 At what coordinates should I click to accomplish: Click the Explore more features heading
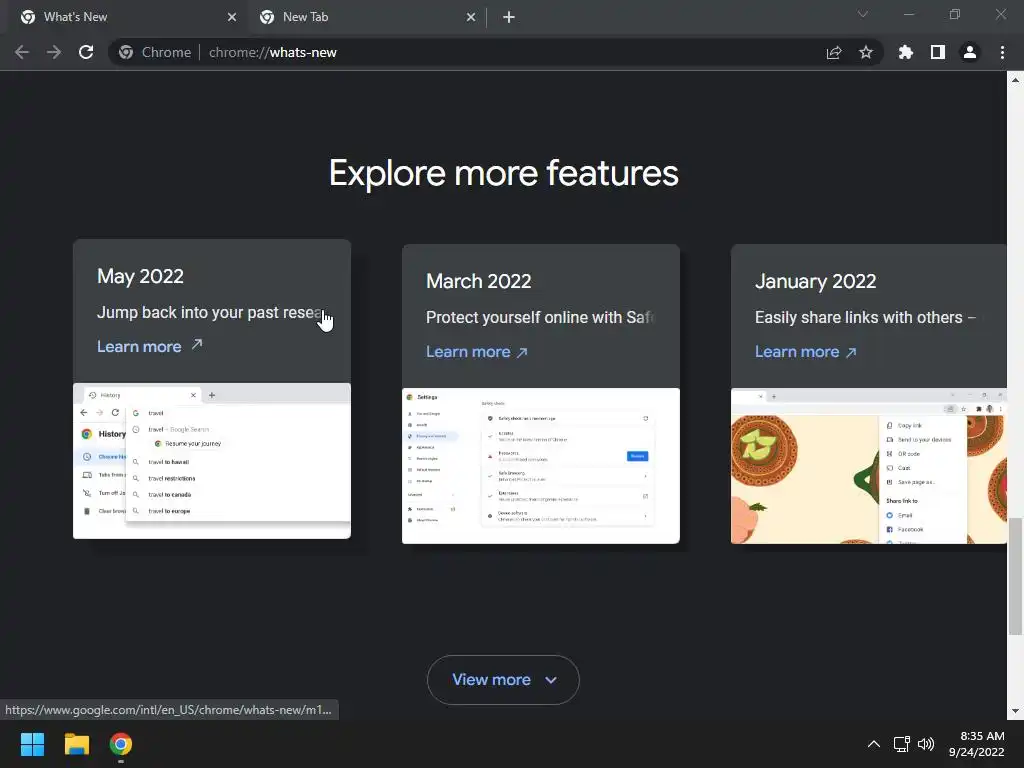tap(504, 173)
